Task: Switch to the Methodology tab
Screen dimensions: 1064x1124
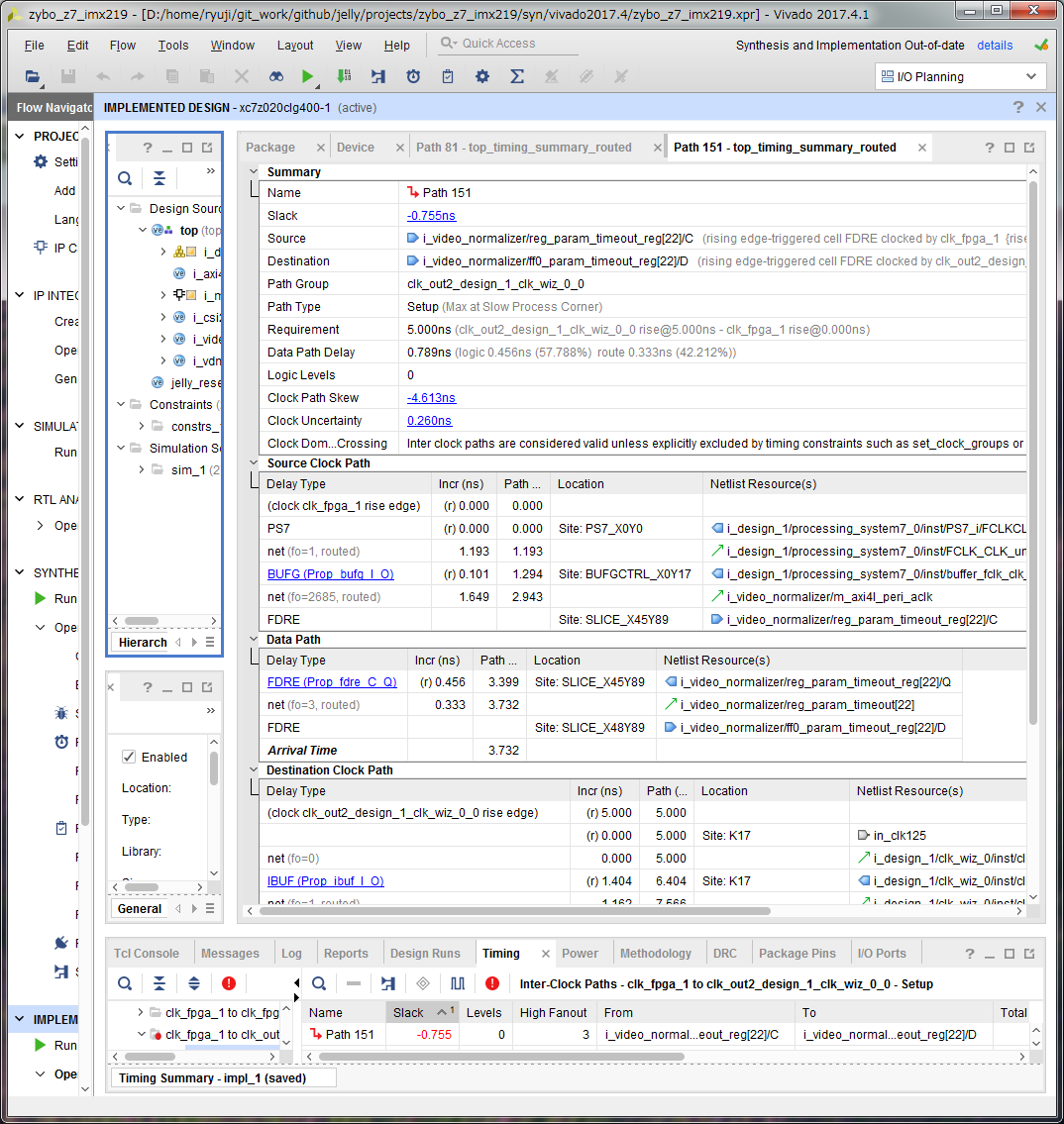Action: click(655, 953)
